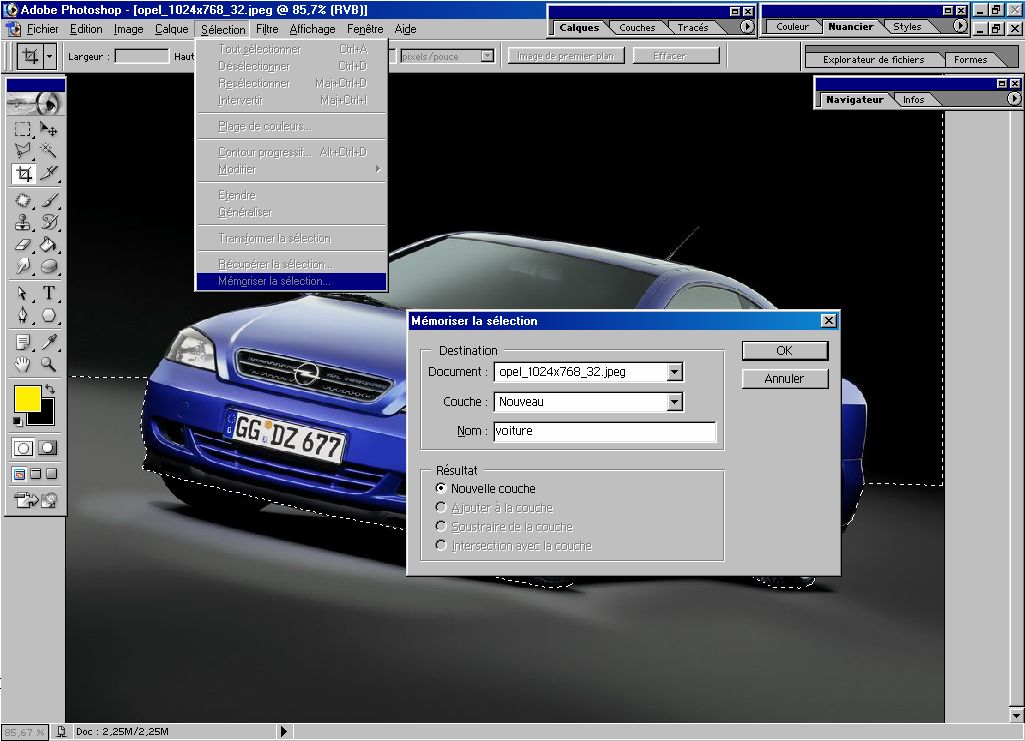Select the Slice tool
1025x741 pixels.
click(48, 174)
